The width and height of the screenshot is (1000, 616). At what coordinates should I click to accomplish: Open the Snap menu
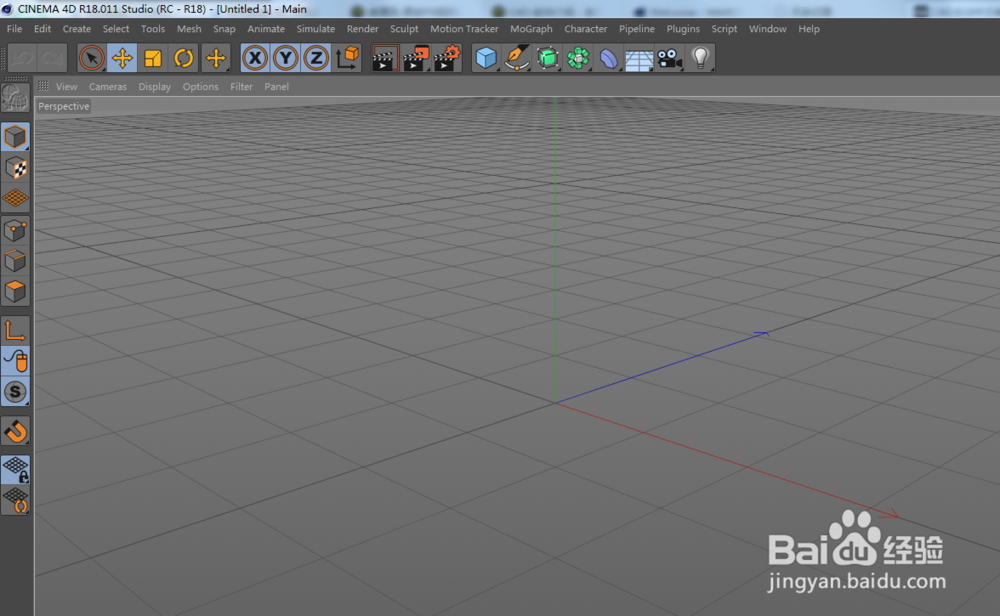click(224, 29)
